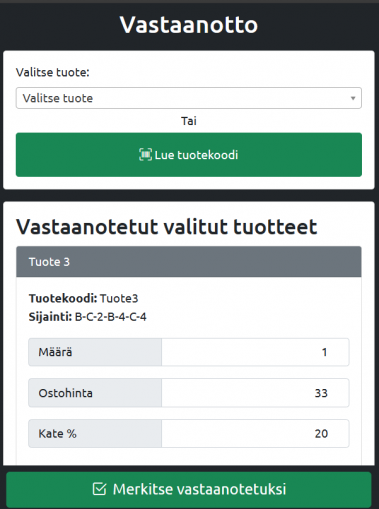The width and height of the screenshot is (379, 509).
Task: Click the dropdown arrow in product selector
Action: click(353, 98)
